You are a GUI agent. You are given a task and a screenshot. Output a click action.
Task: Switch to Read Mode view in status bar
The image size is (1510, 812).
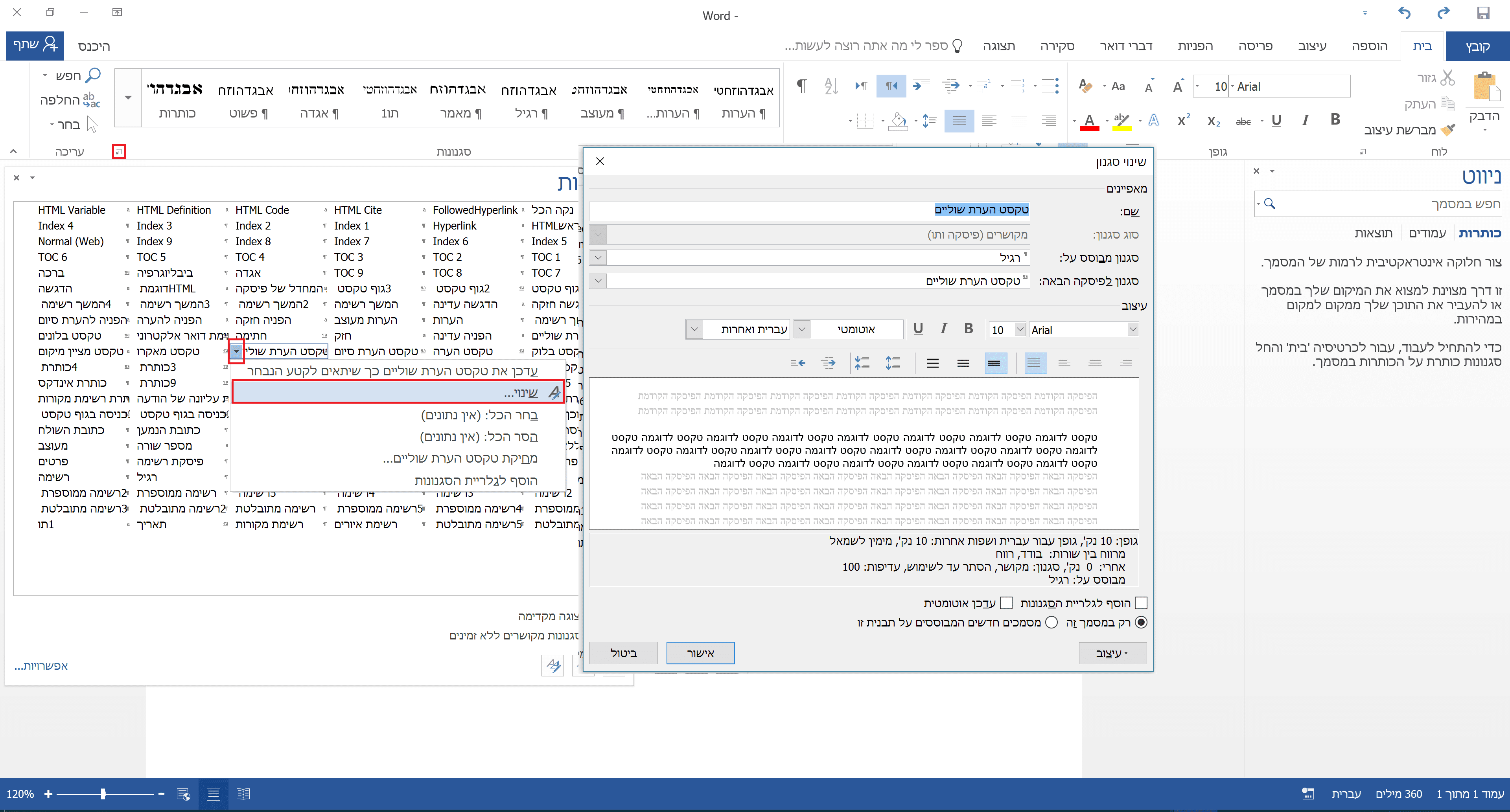(243, 794)
